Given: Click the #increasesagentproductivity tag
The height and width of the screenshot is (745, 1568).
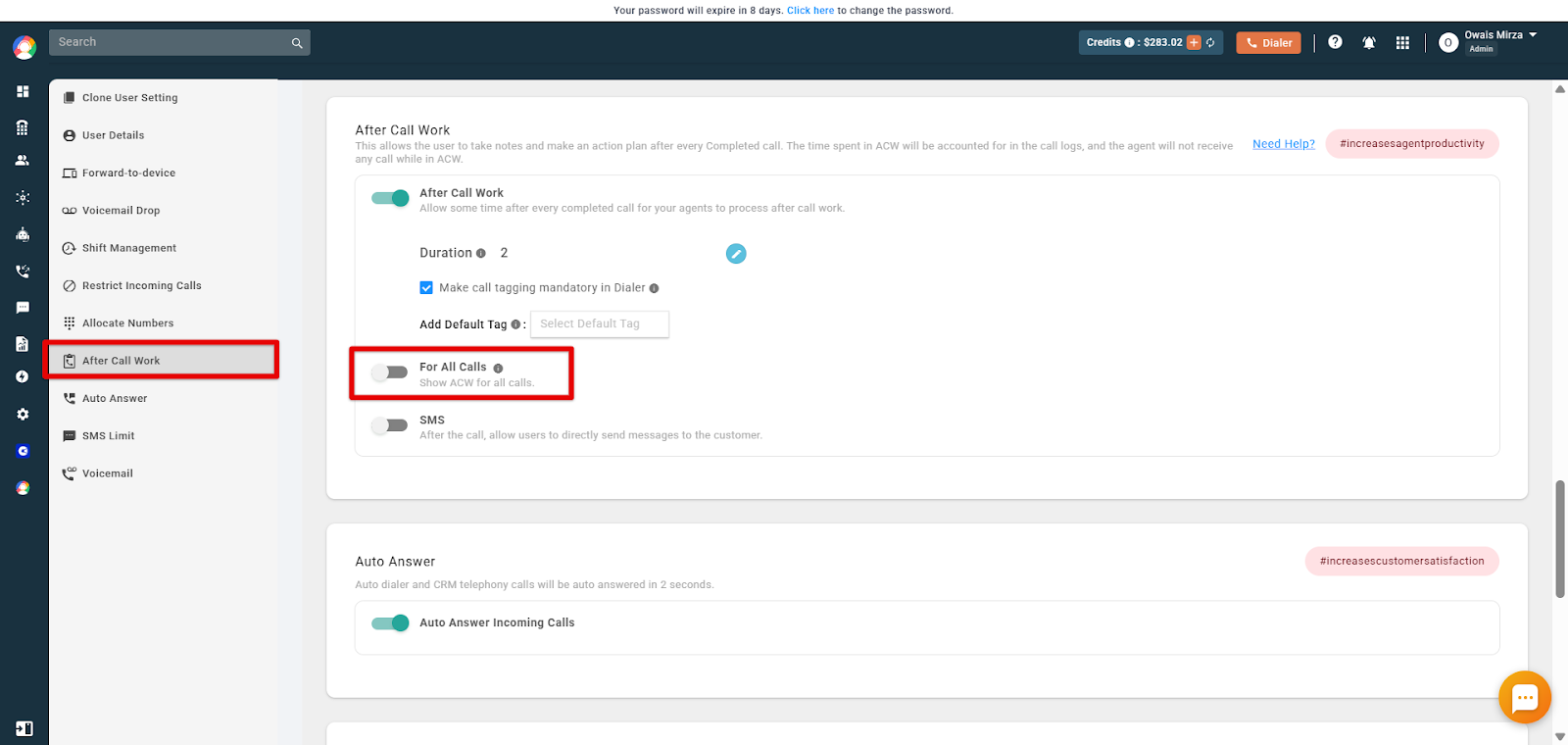Looking at the screenshot, I should pos(1412,144).
